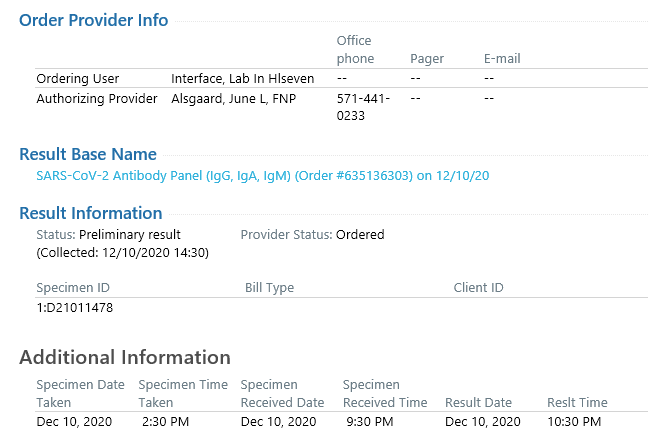Click the E-mail column header
Image resolution: width=655 pixels, height=442 pixels.
502,58
